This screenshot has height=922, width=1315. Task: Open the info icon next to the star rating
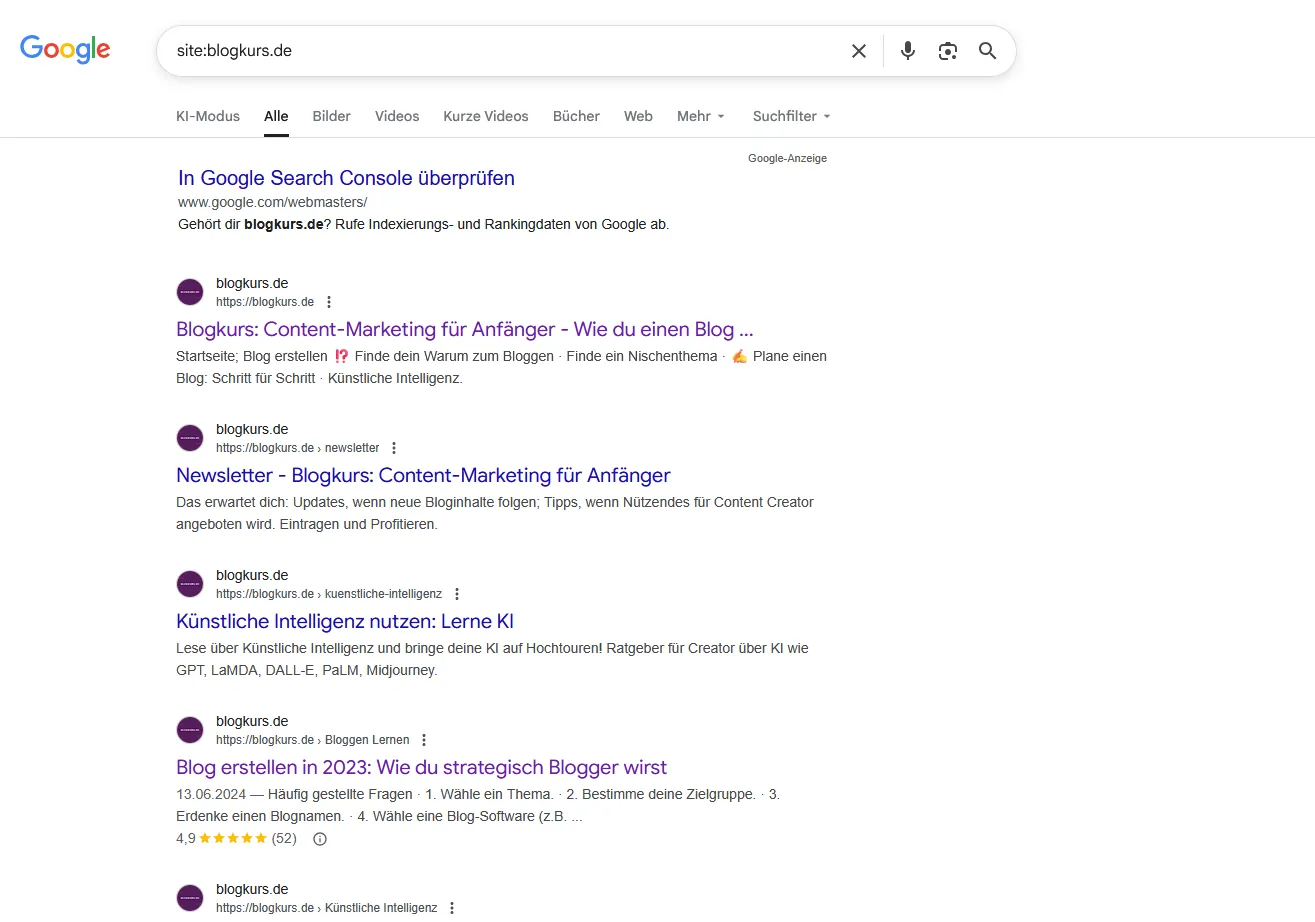click(319, 838)
